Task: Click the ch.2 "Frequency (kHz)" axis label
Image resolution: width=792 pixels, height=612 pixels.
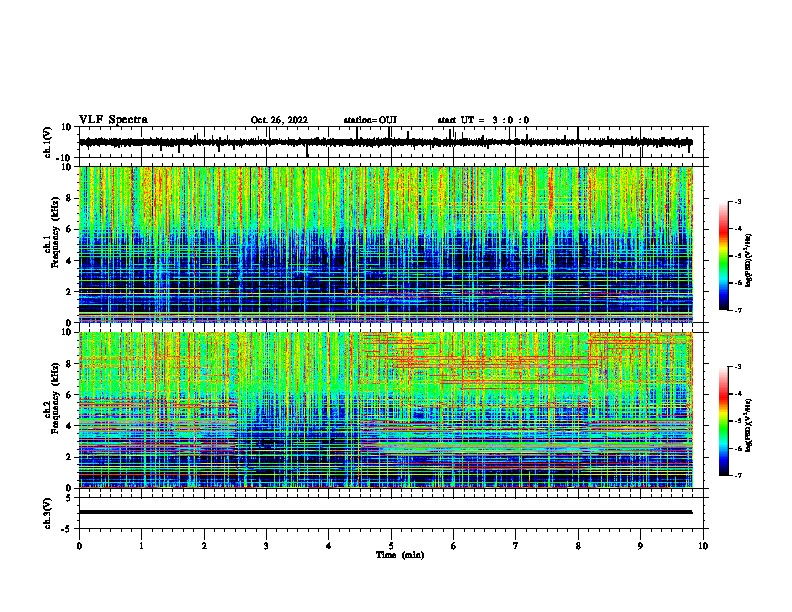Action: (x=55, y=398)
